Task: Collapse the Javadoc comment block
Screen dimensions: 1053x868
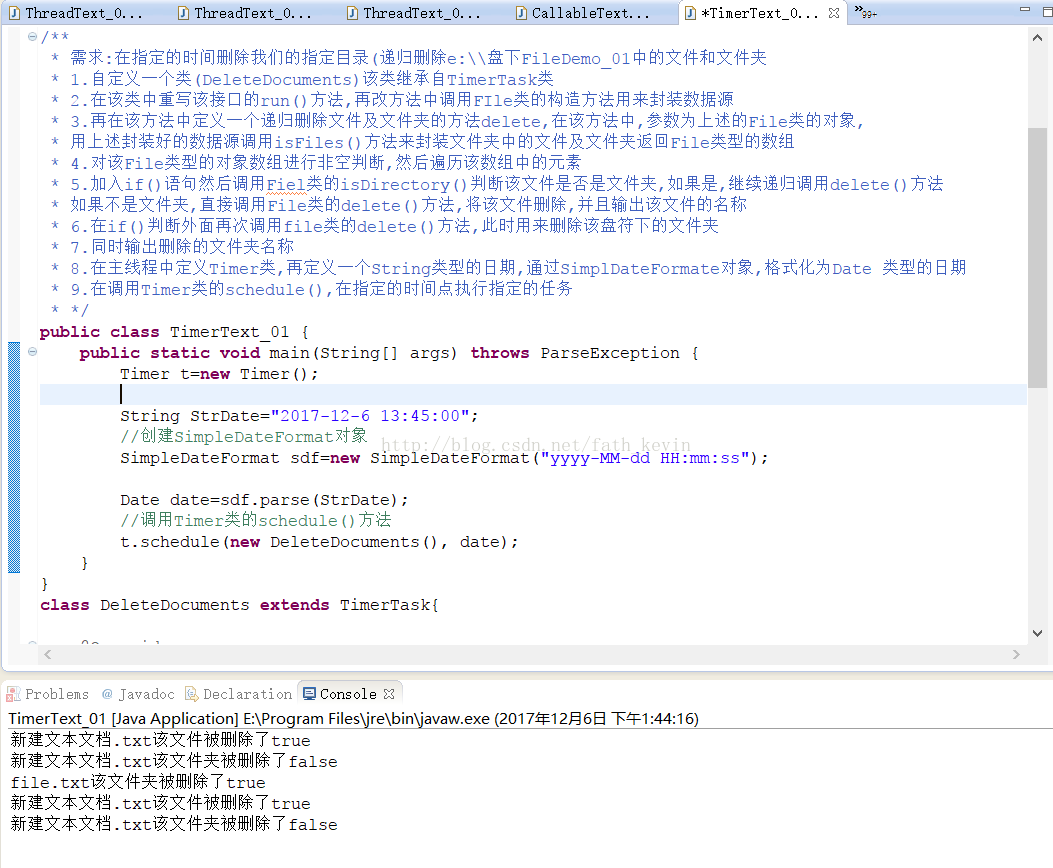Action: pos(32,37)
